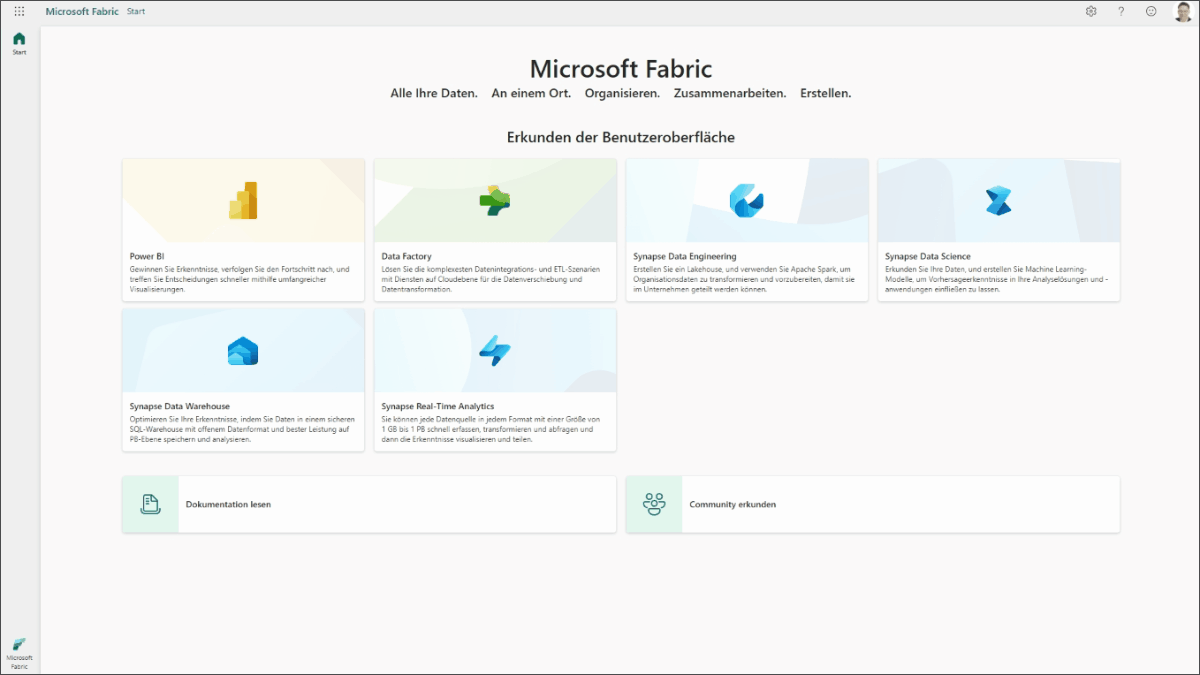1200x675 pixels.
Task: Open the settings gear icon
Action: pos(1091,11)
